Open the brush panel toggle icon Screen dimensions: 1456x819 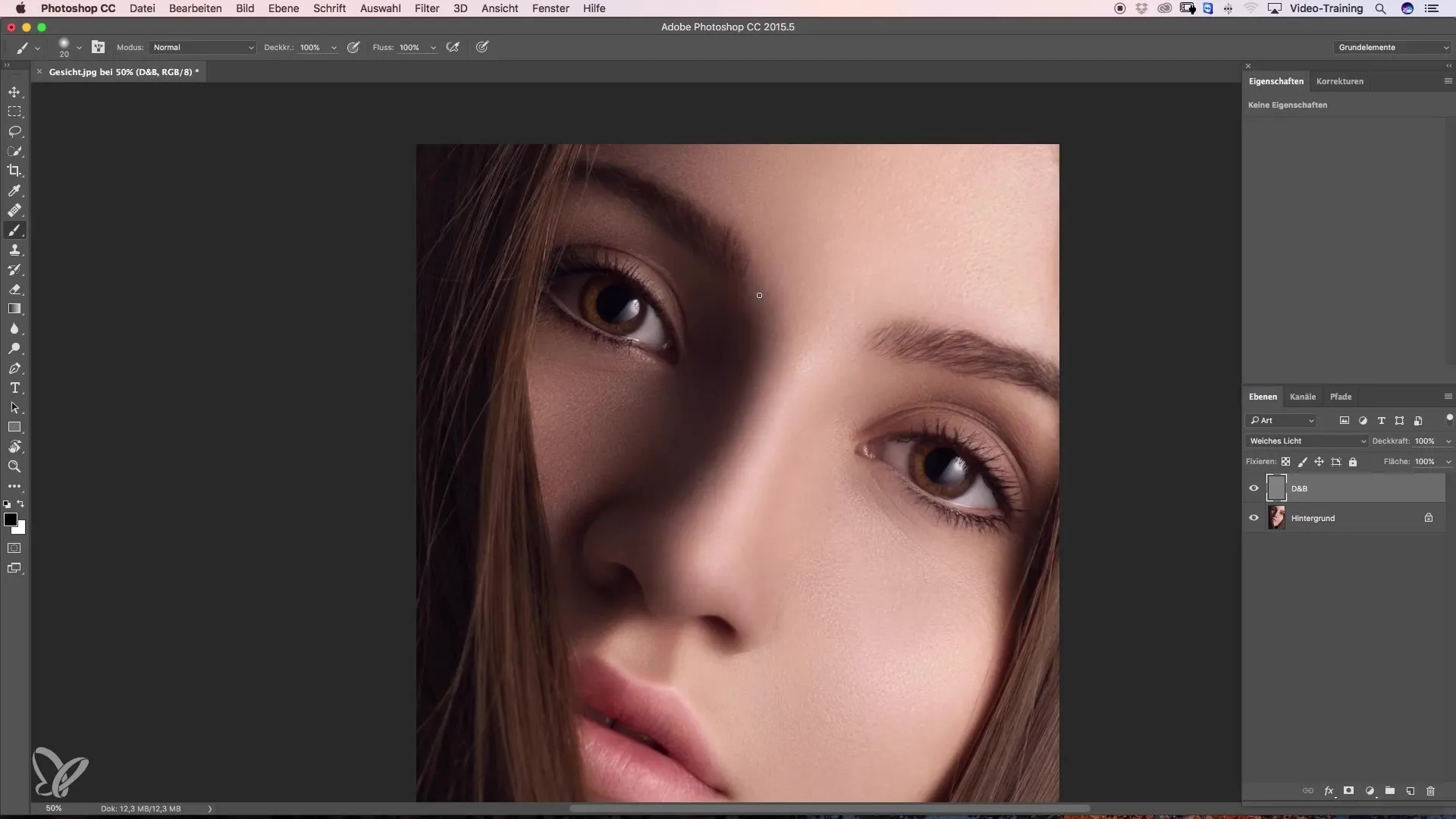[x=98, y=47]
